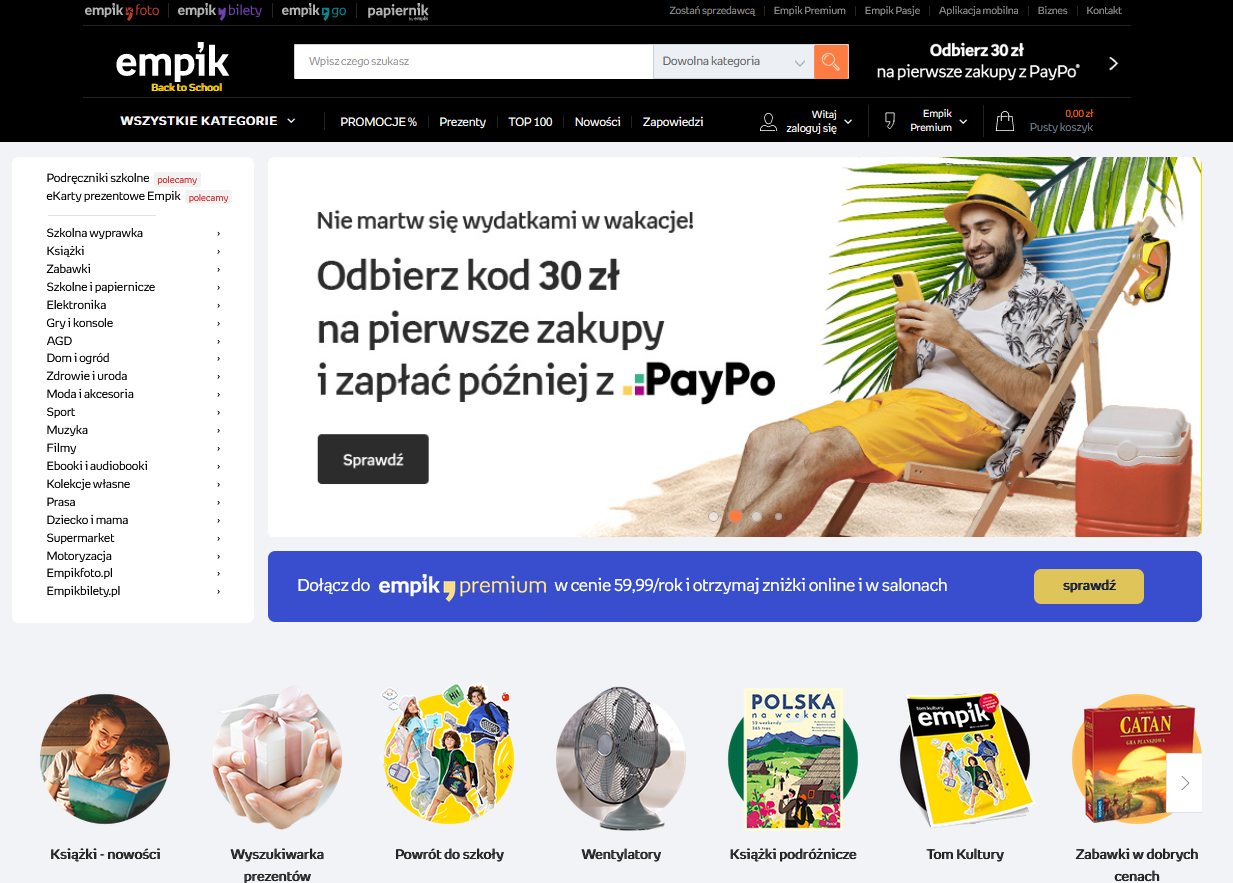
Task: Expand the WSZYSTKIE KATEGORIE menu
Action: [208, 121]
